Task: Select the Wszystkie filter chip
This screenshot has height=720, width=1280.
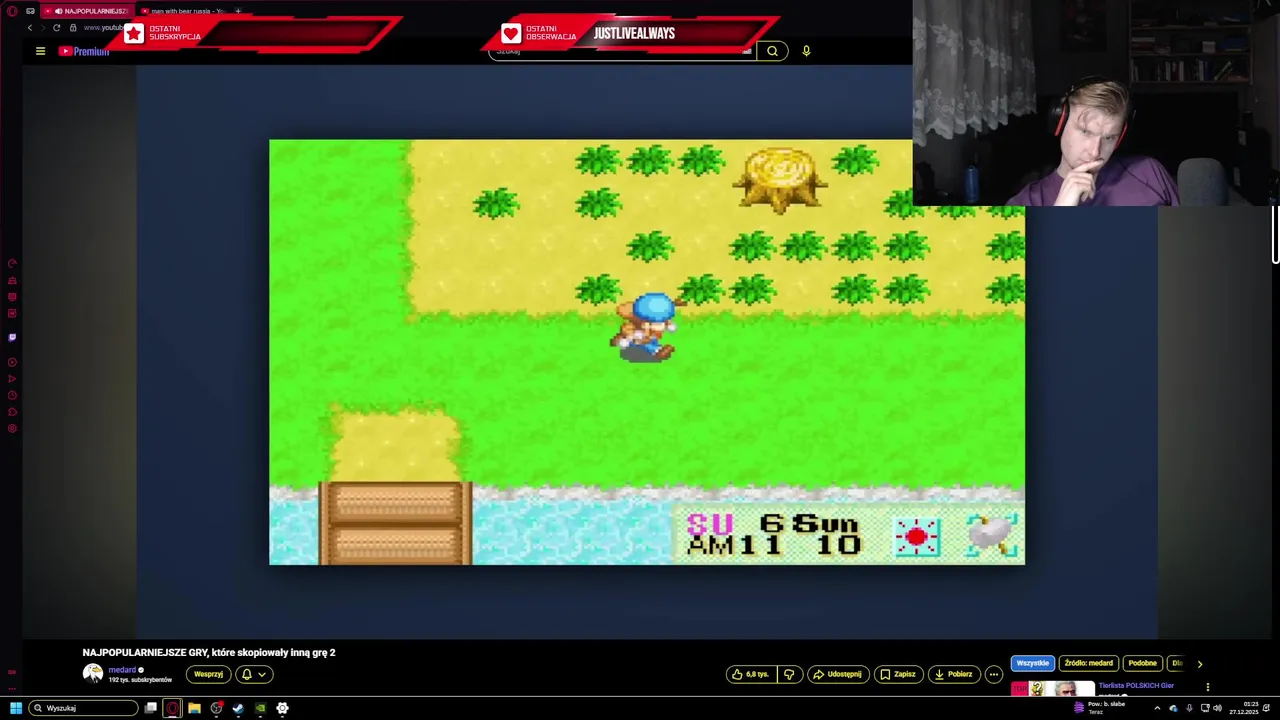Action: (x=1032, y=663)
